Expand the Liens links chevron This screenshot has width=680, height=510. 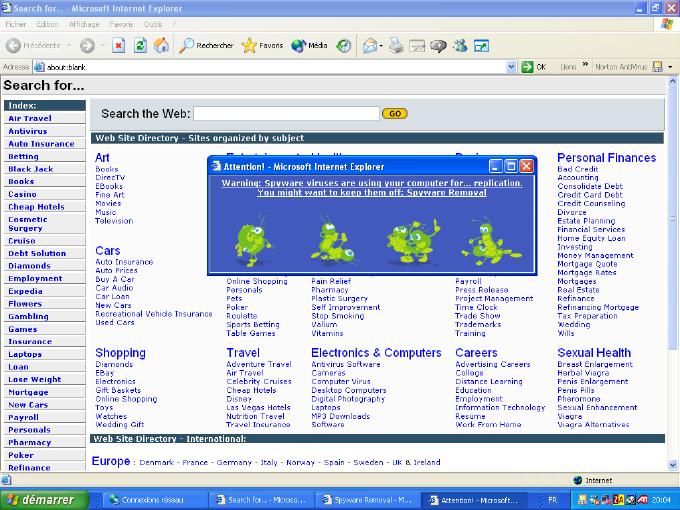[585, 65]
